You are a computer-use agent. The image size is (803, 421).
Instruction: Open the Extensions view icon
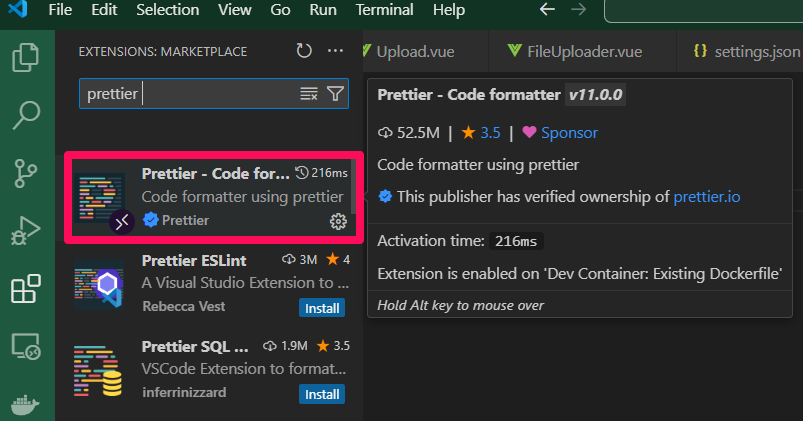pos(26,288)
